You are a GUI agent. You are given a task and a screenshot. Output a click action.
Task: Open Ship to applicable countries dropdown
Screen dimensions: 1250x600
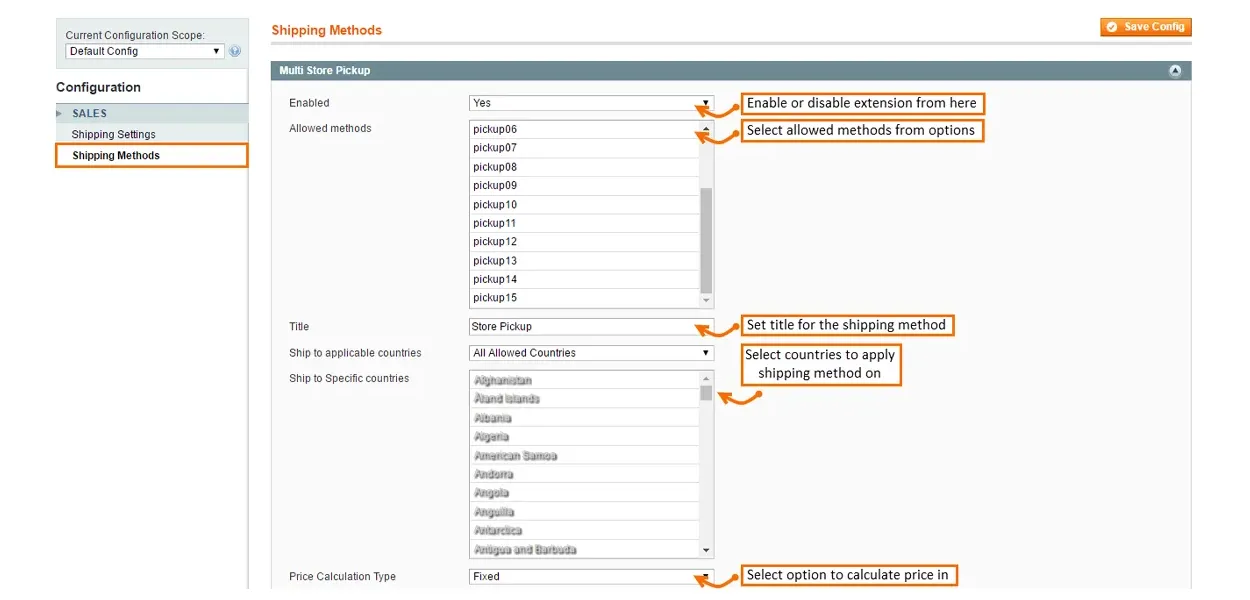point(591,353)
